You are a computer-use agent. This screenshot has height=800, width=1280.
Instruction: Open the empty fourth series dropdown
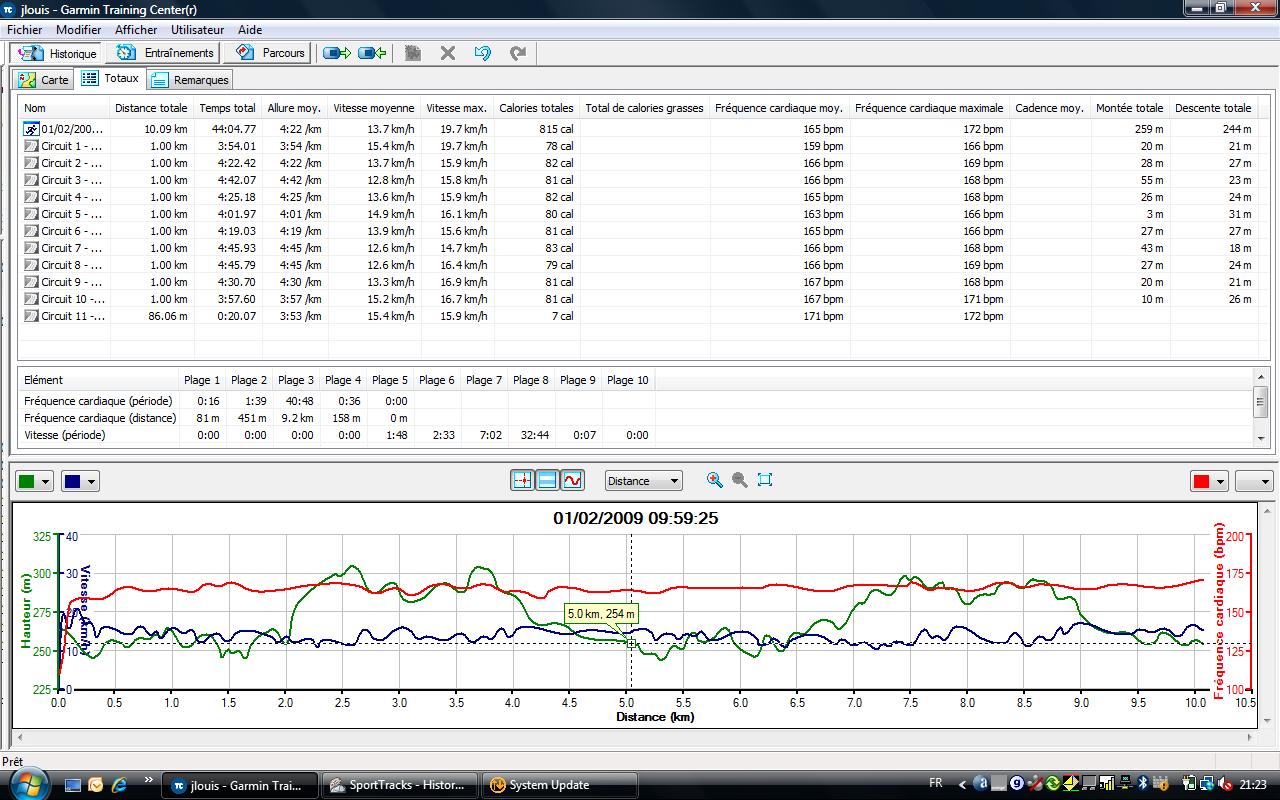[1254, 481]
